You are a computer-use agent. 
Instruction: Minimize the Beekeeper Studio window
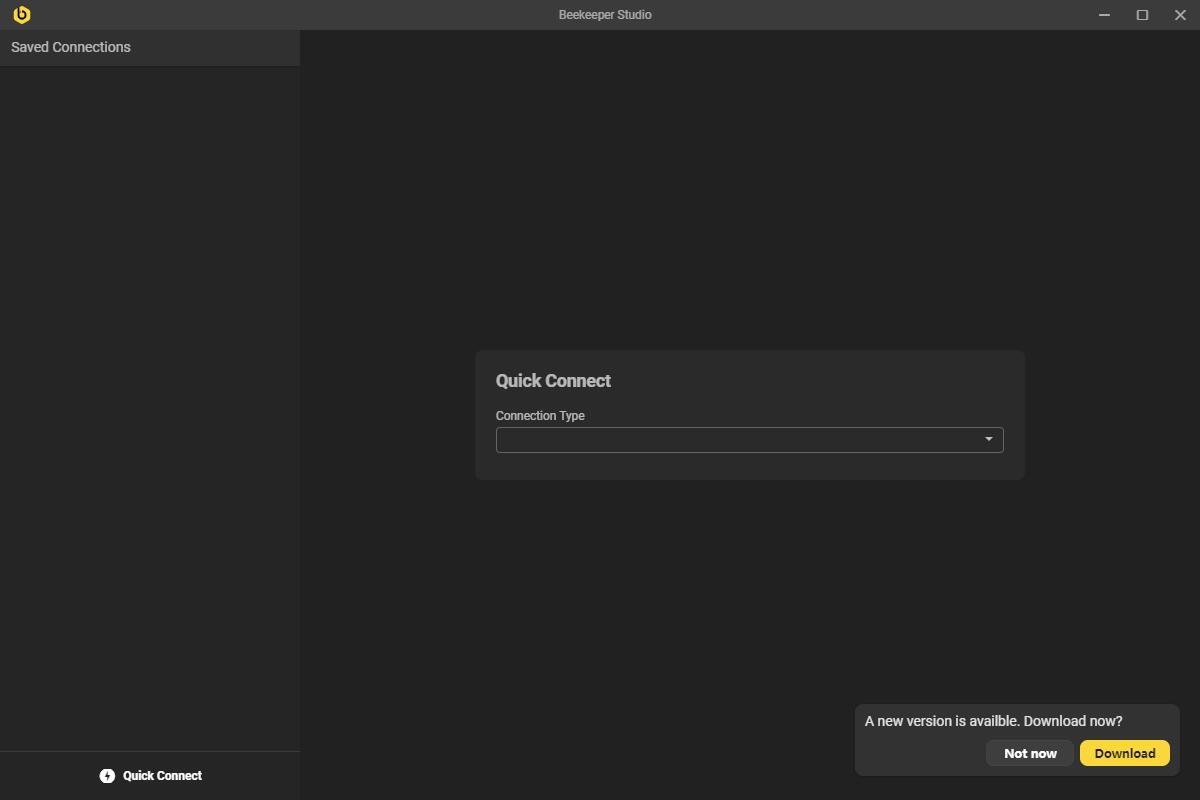click(x=1105, y=15)
